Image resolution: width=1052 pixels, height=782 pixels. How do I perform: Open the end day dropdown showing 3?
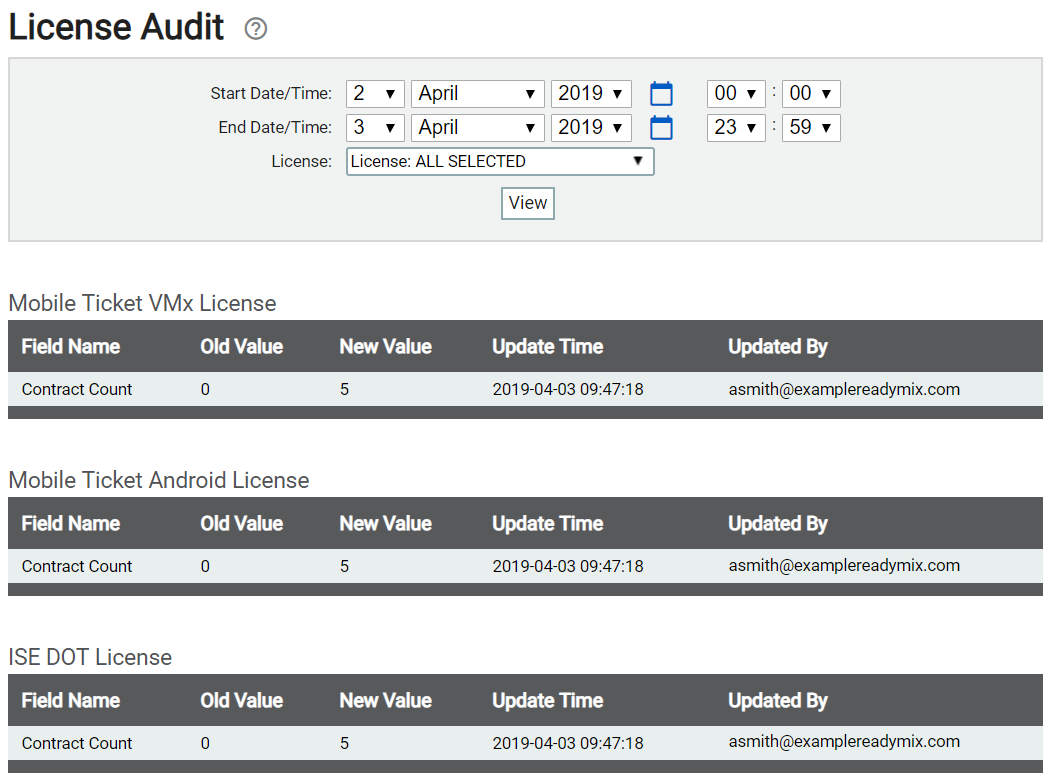point(375,127)
